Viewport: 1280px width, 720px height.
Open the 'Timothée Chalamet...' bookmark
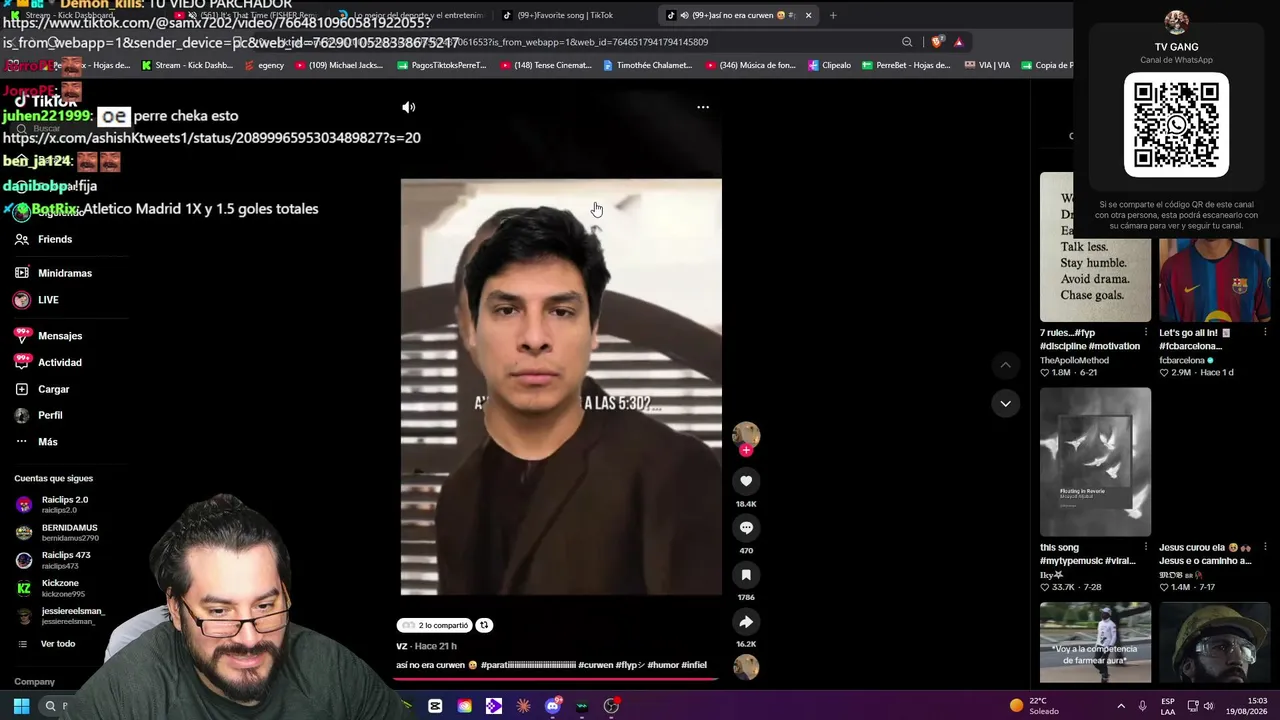point(647,65)
